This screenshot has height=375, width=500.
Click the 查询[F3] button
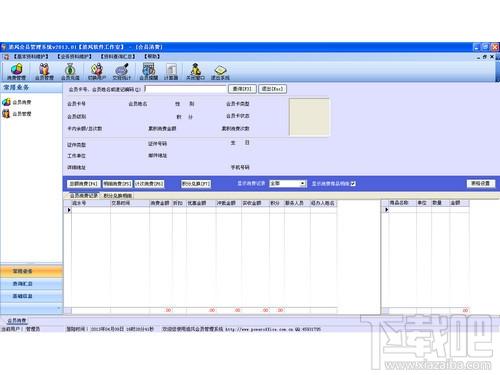[x=242, y=89]
